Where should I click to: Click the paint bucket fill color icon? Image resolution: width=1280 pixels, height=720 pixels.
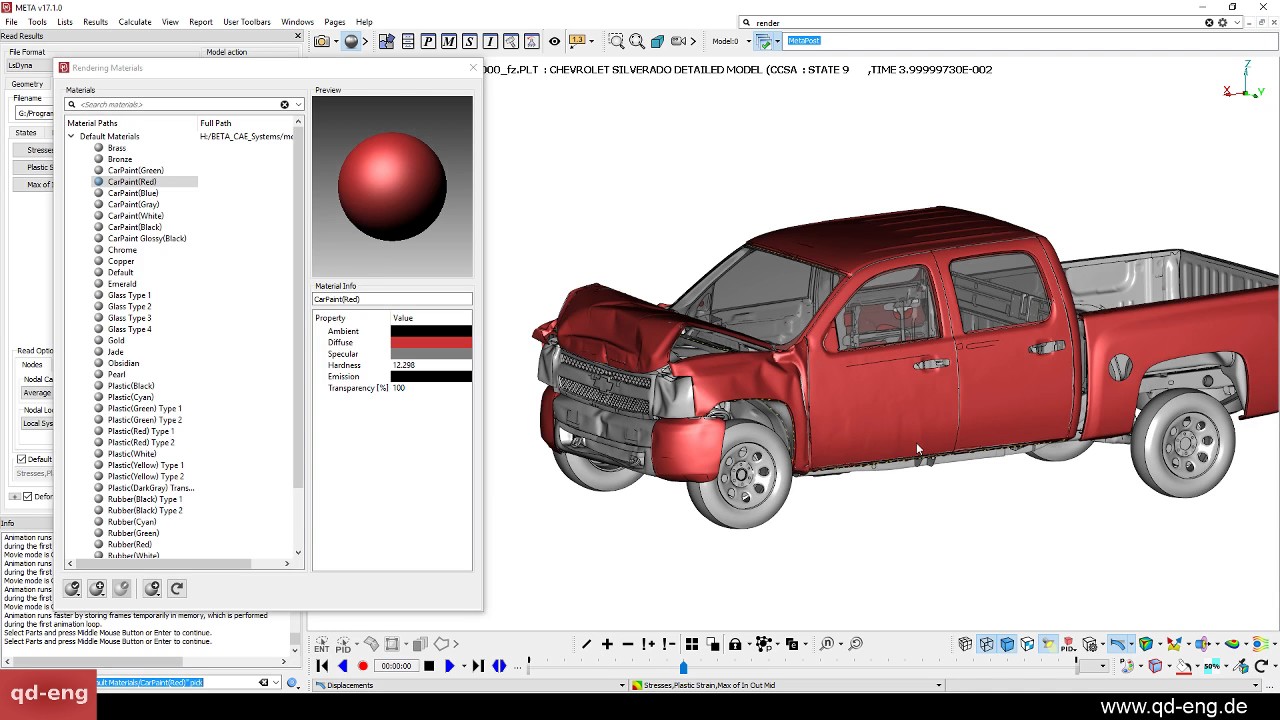(x=1183, y=666)
